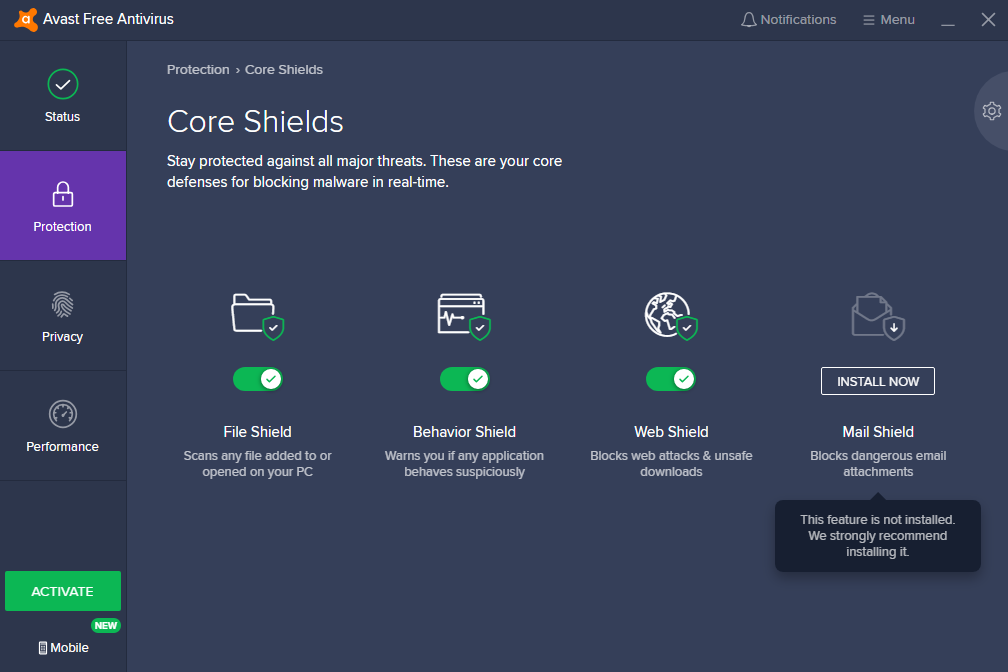This screenshot has width=1008, height=672.
Task: Click the Core Shields breadcrumb
Action: [284, 69]
